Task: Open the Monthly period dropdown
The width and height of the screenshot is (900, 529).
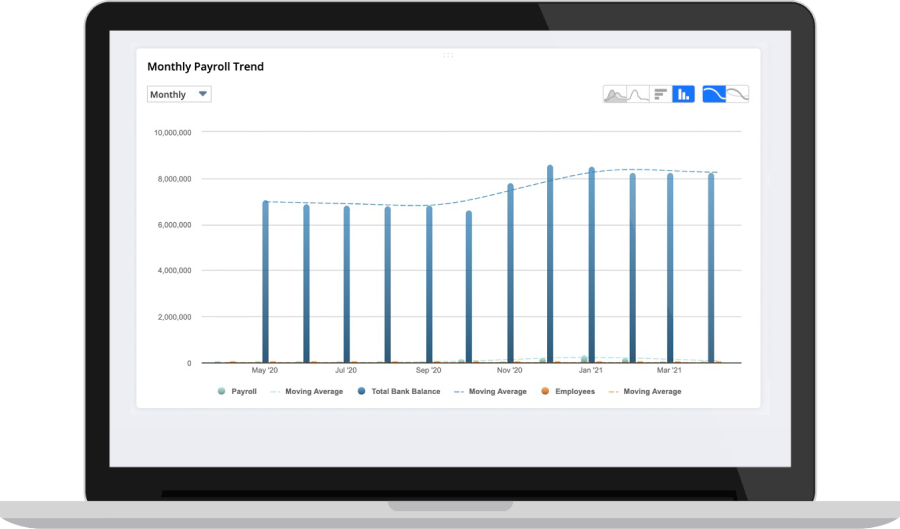Action: [x=179, y=94]
